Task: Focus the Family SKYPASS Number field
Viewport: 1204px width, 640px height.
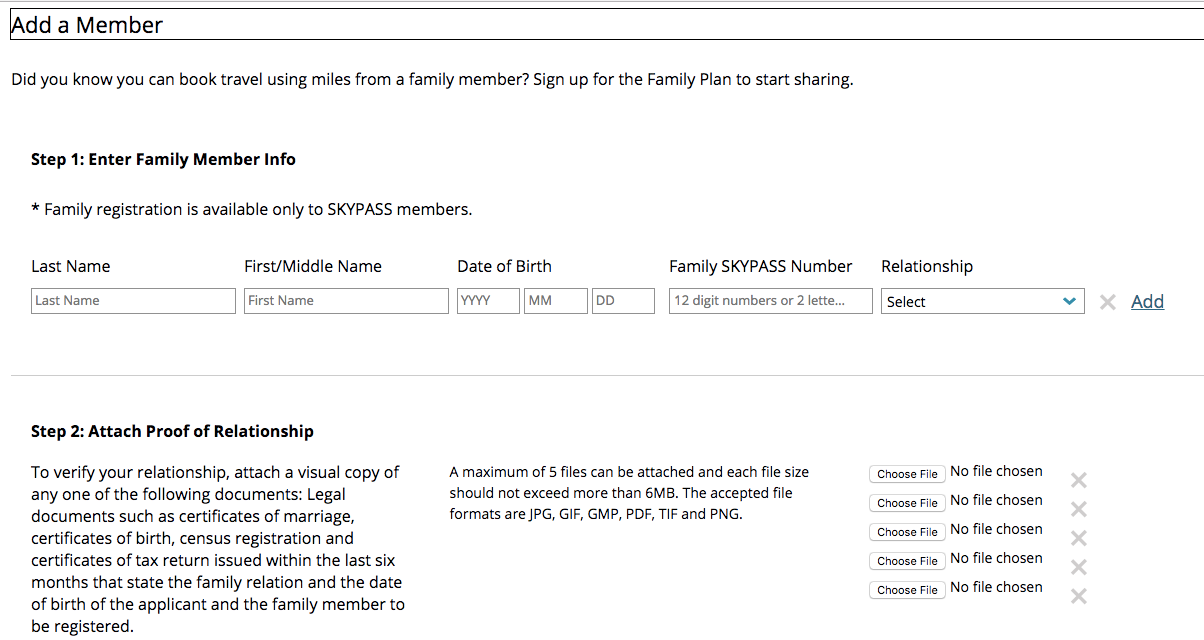Action: pyautogui.click(x=770, y=301)
